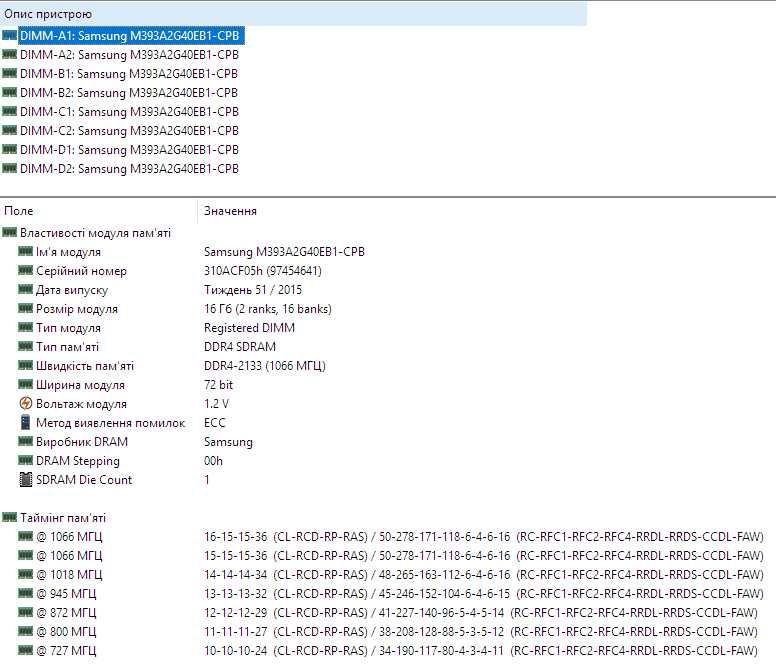This screenshot has height=668, width=776.
Task: Click the icon beside 'Тип пам'яті'
Action: click(x=25, y=346)
